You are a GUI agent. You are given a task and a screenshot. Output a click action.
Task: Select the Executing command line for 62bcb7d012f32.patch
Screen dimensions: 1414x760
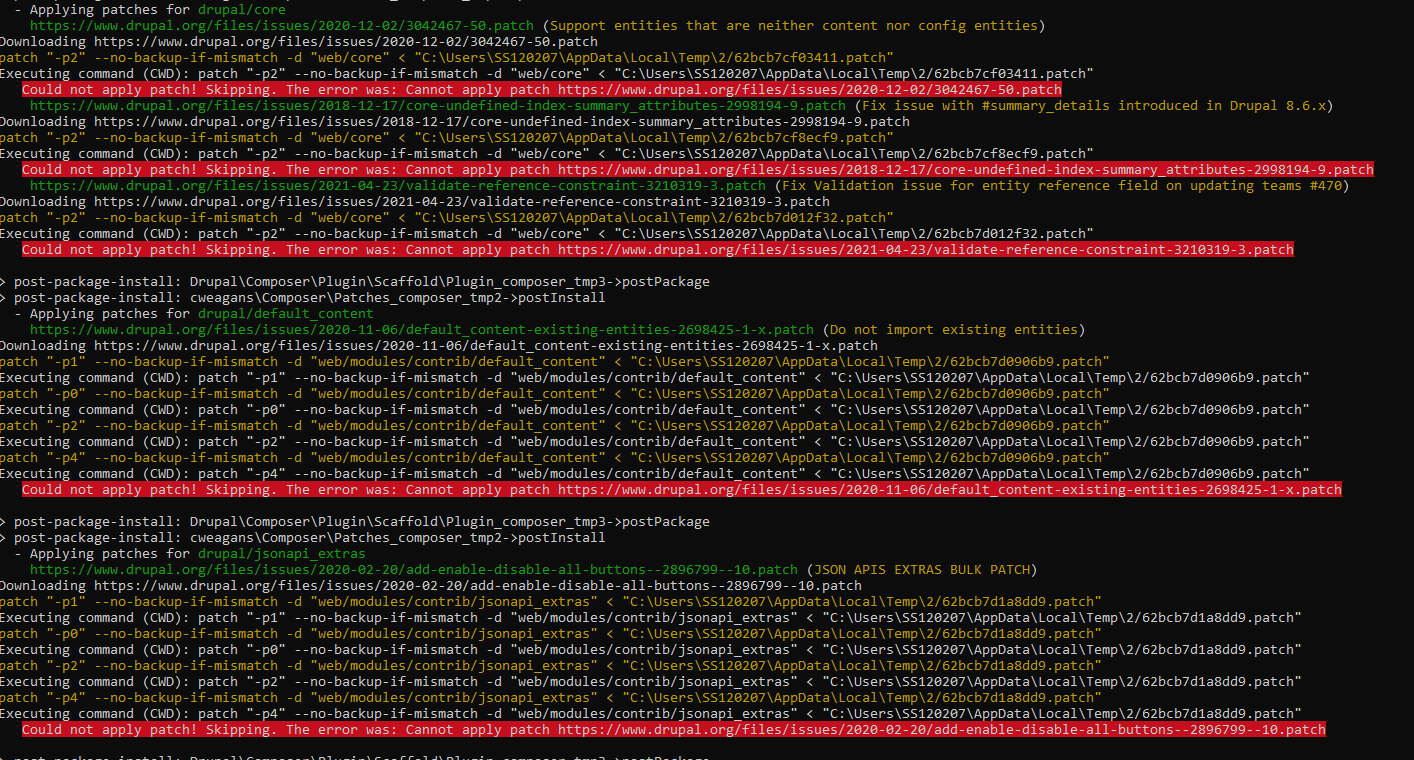547,233
